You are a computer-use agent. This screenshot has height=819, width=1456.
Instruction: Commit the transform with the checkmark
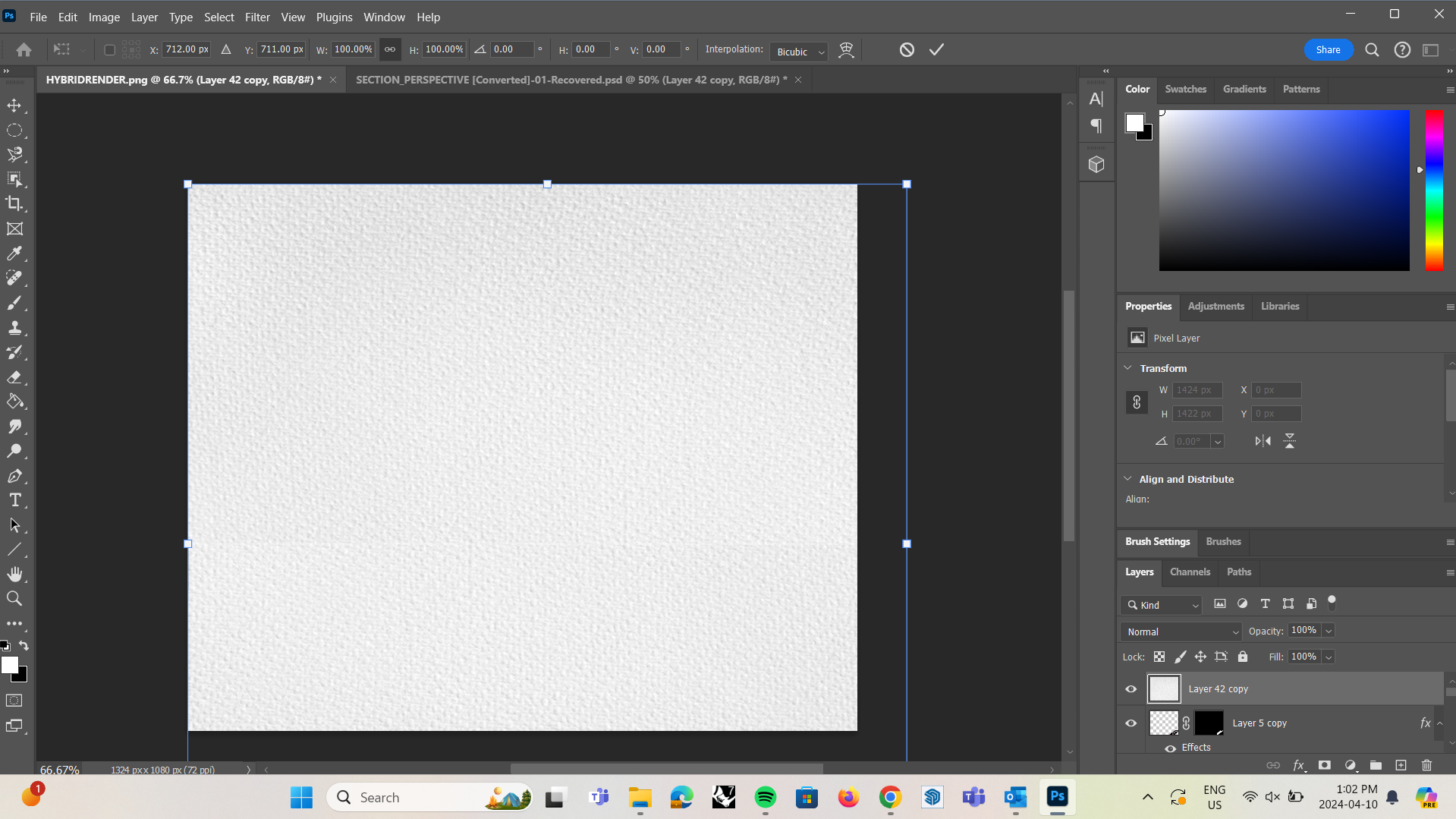click(936, 49)
